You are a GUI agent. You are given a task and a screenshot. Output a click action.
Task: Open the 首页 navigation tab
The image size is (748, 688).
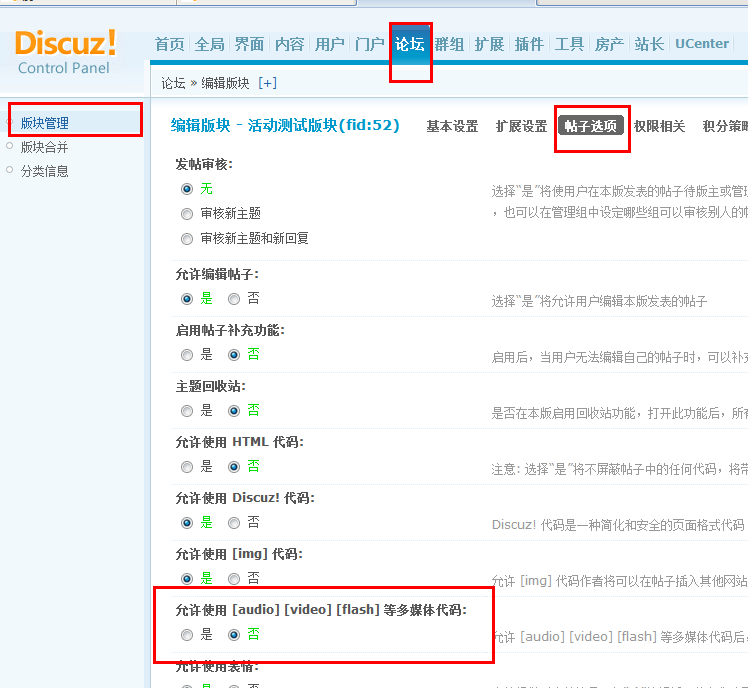[x=169, y=44]
